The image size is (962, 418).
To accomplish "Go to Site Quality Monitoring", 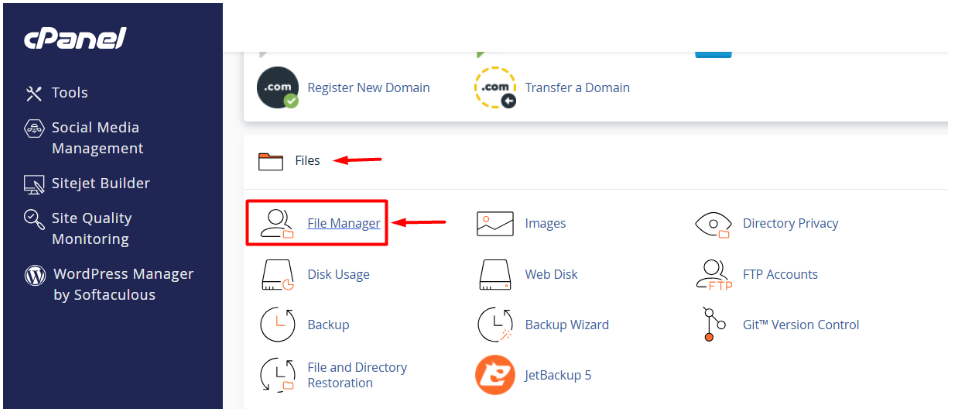I will (x=91, y=228).
